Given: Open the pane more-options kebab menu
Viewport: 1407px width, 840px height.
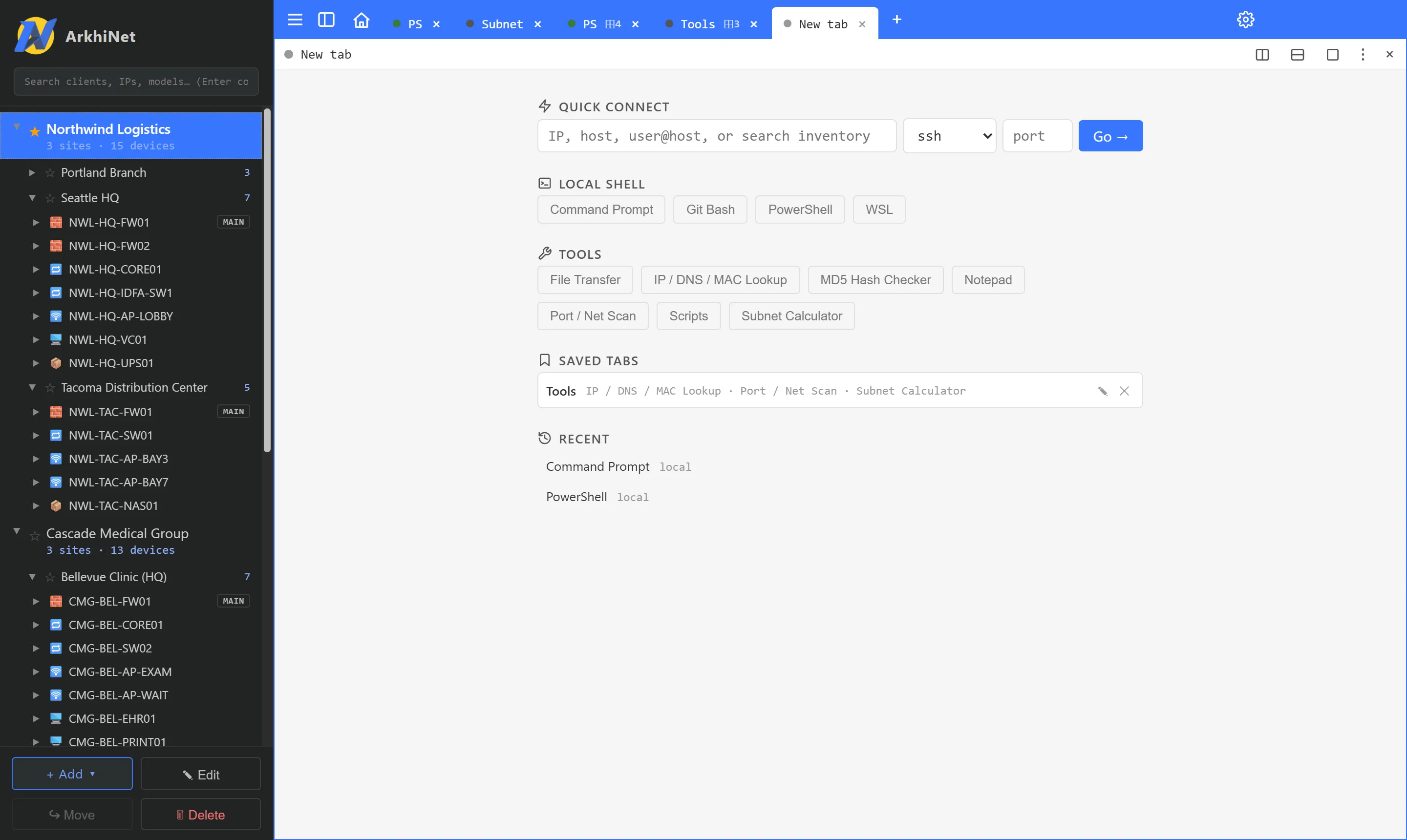Looking at the screenshot, I should click(1363, 54).
